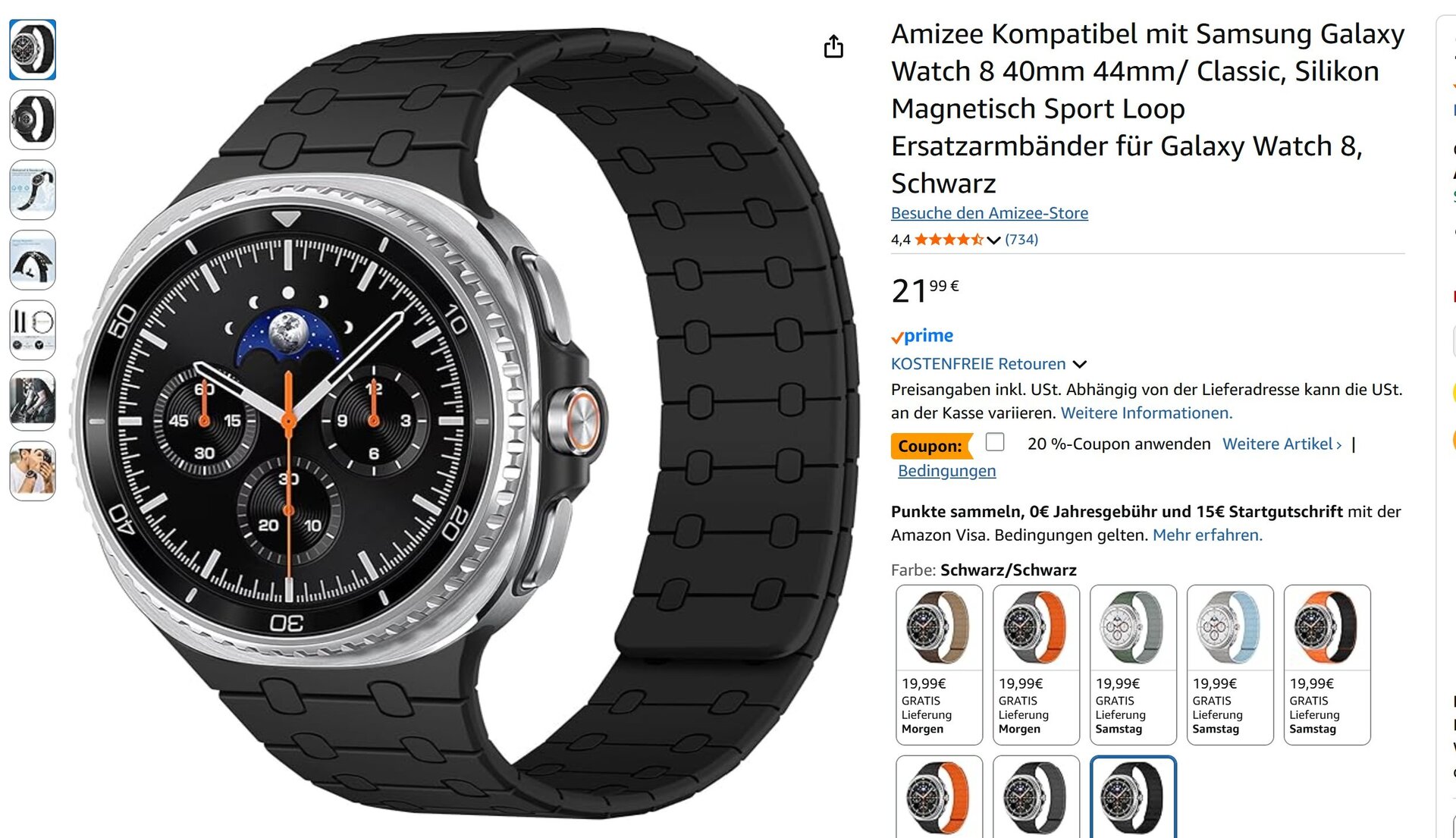Choose the green band color swatch
The width and height of the screenshot is (1456, 838).
click(1133, 664)
